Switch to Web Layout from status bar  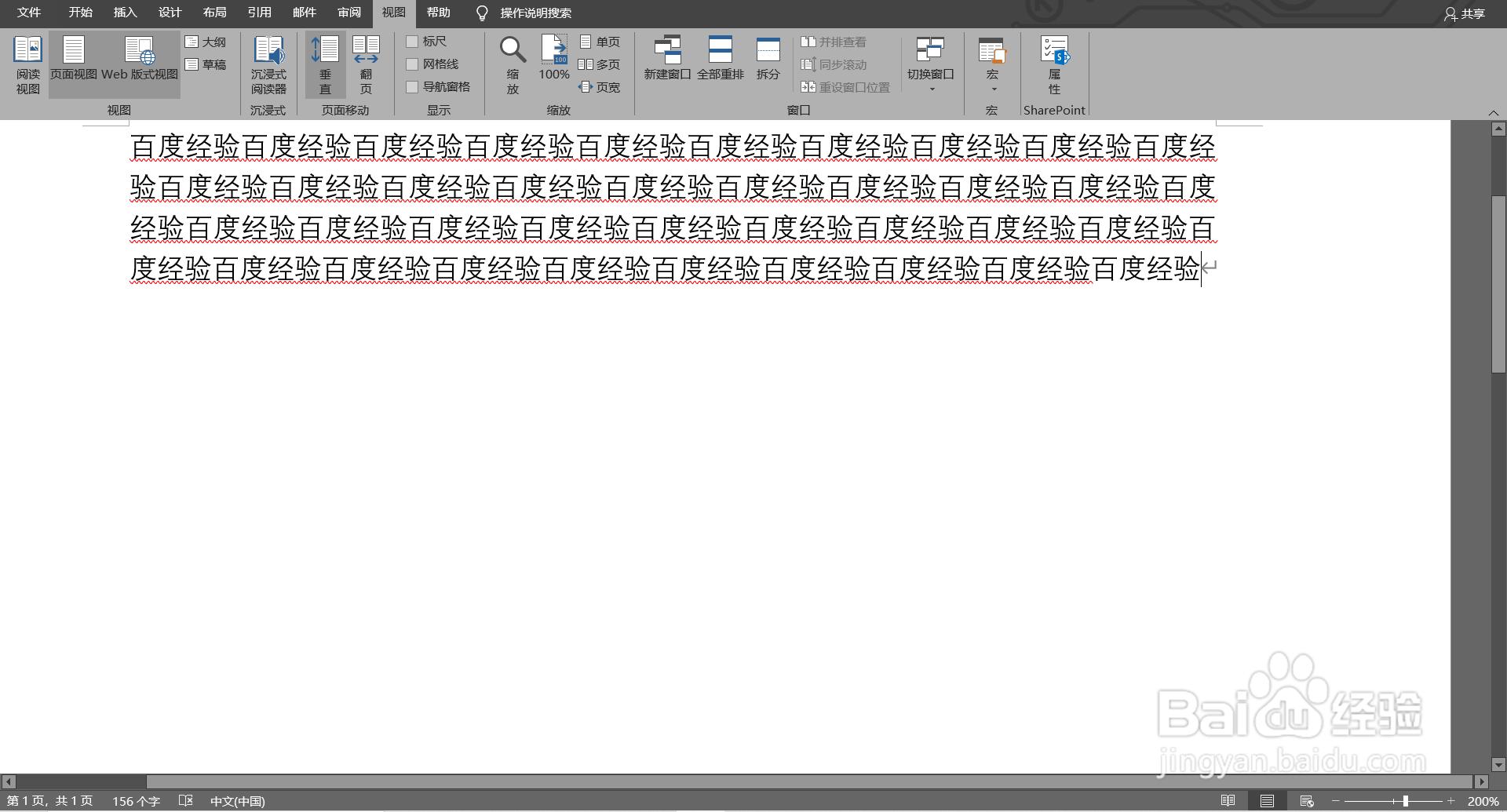click(1307, 801)
